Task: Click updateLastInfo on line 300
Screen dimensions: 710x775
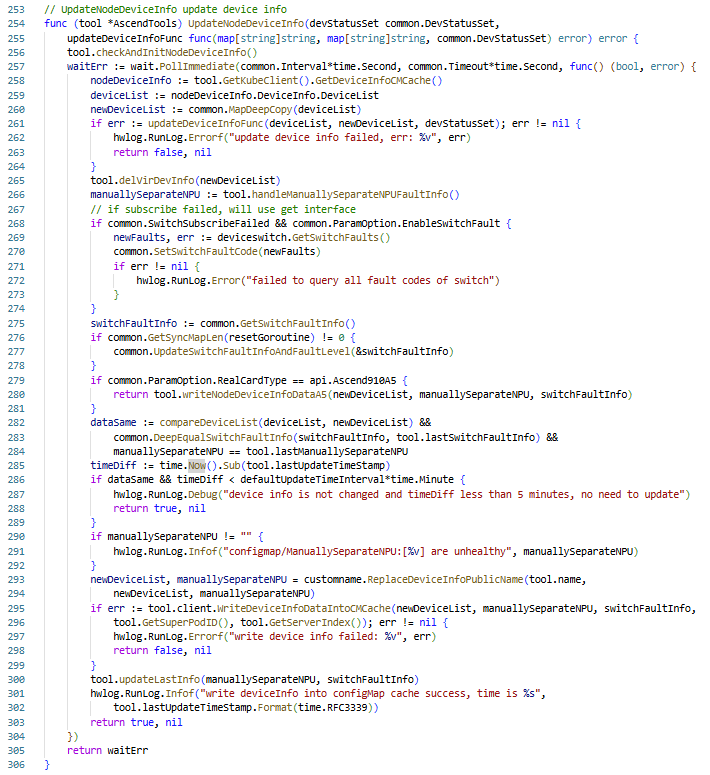Action: (x=160, y=680)
